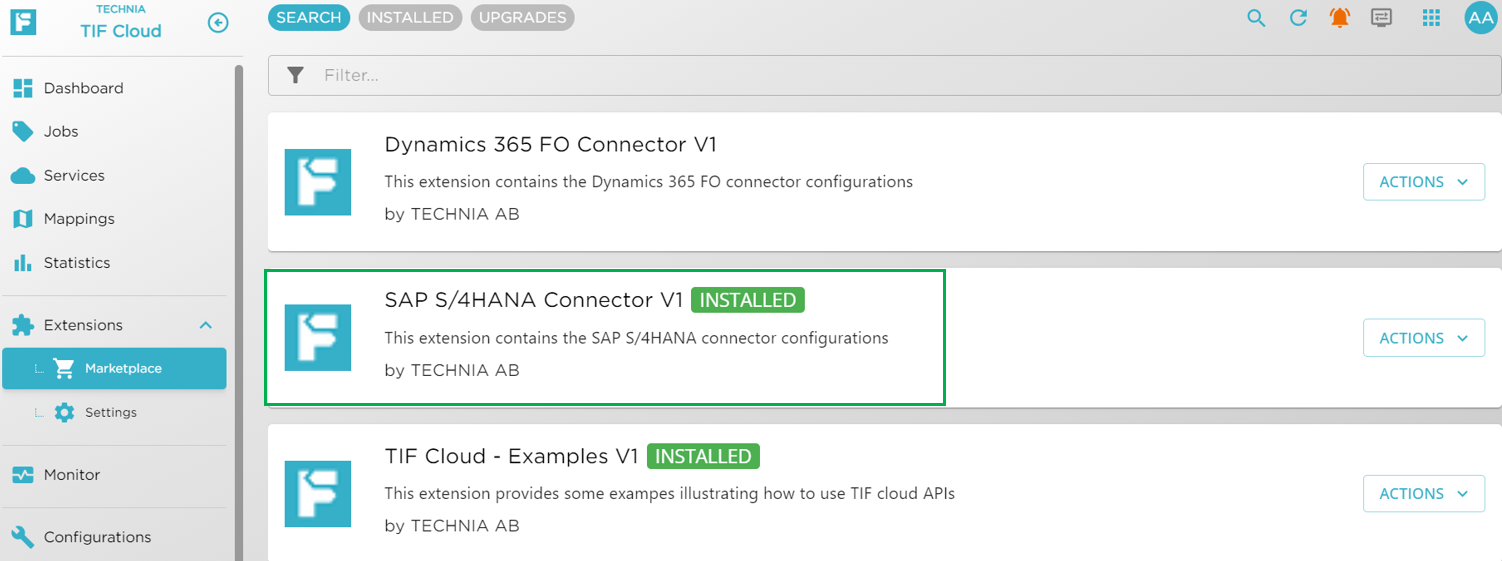Select the SEARCH tab
The image size is (1502, 561).
308,17
